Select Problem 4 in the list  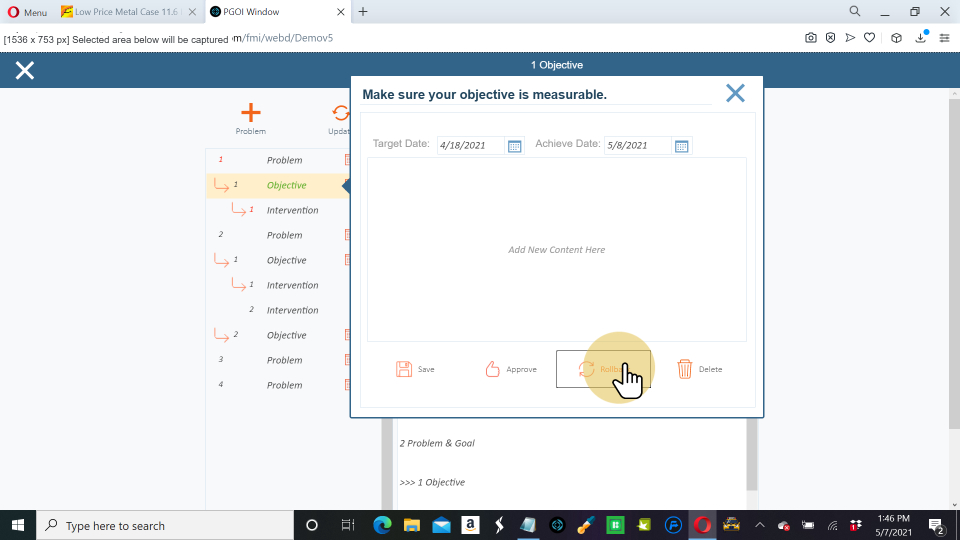[284, 385]
